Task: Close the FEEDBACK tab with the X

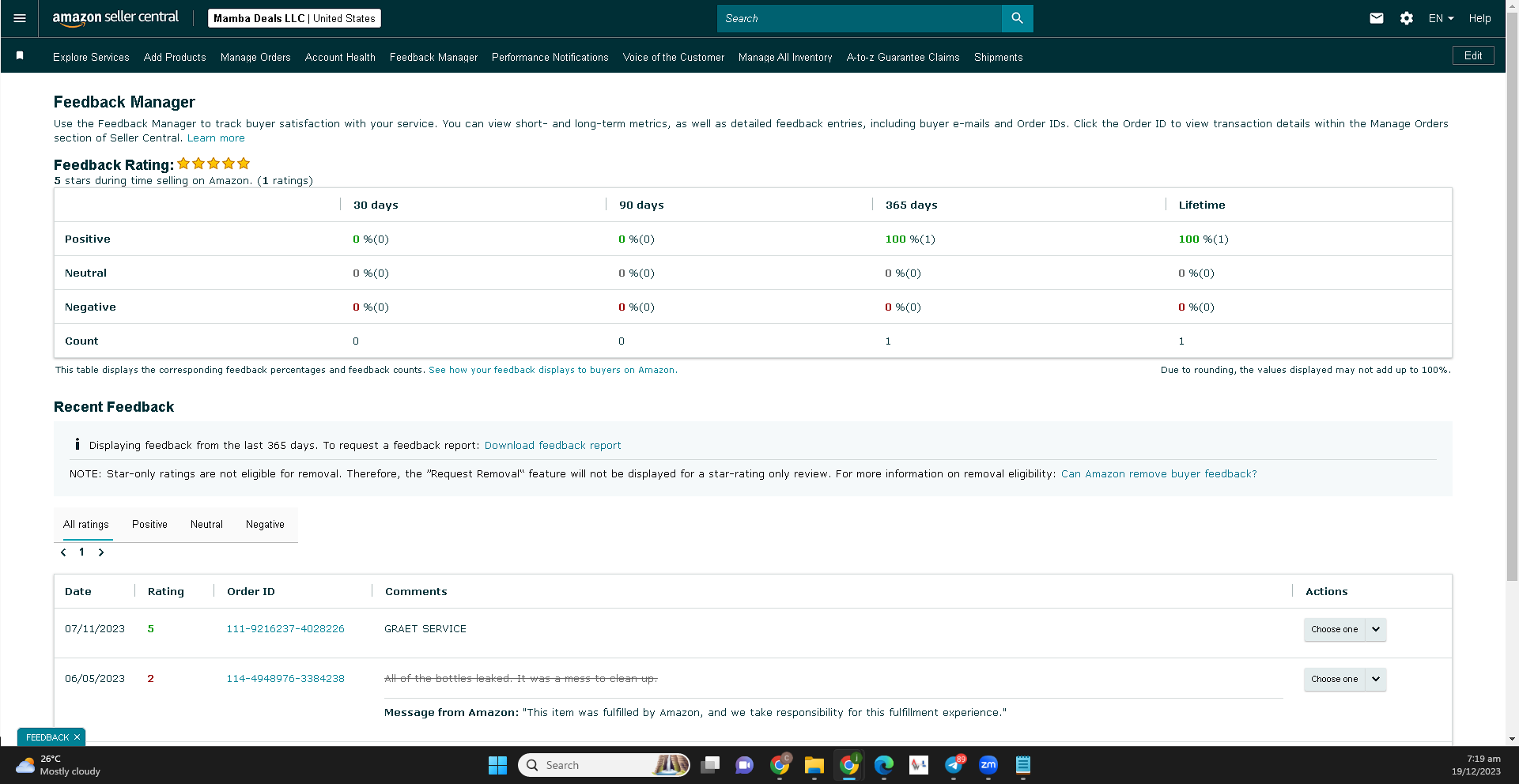Action: click(x=77, y=737)
